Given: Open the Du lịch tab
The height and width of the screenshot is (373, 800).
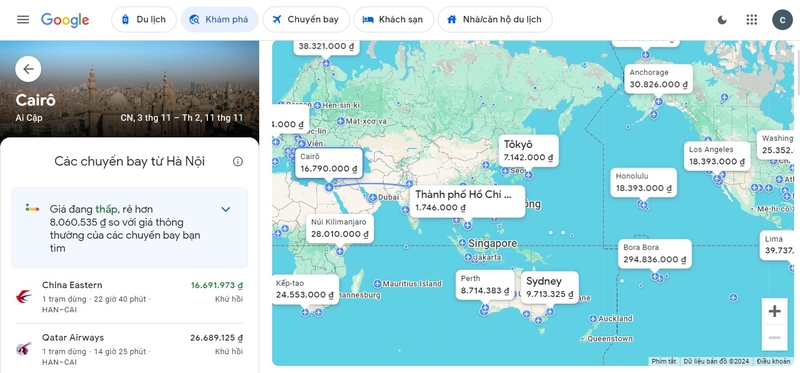Looking at the screenshot, I should (144, 19).
